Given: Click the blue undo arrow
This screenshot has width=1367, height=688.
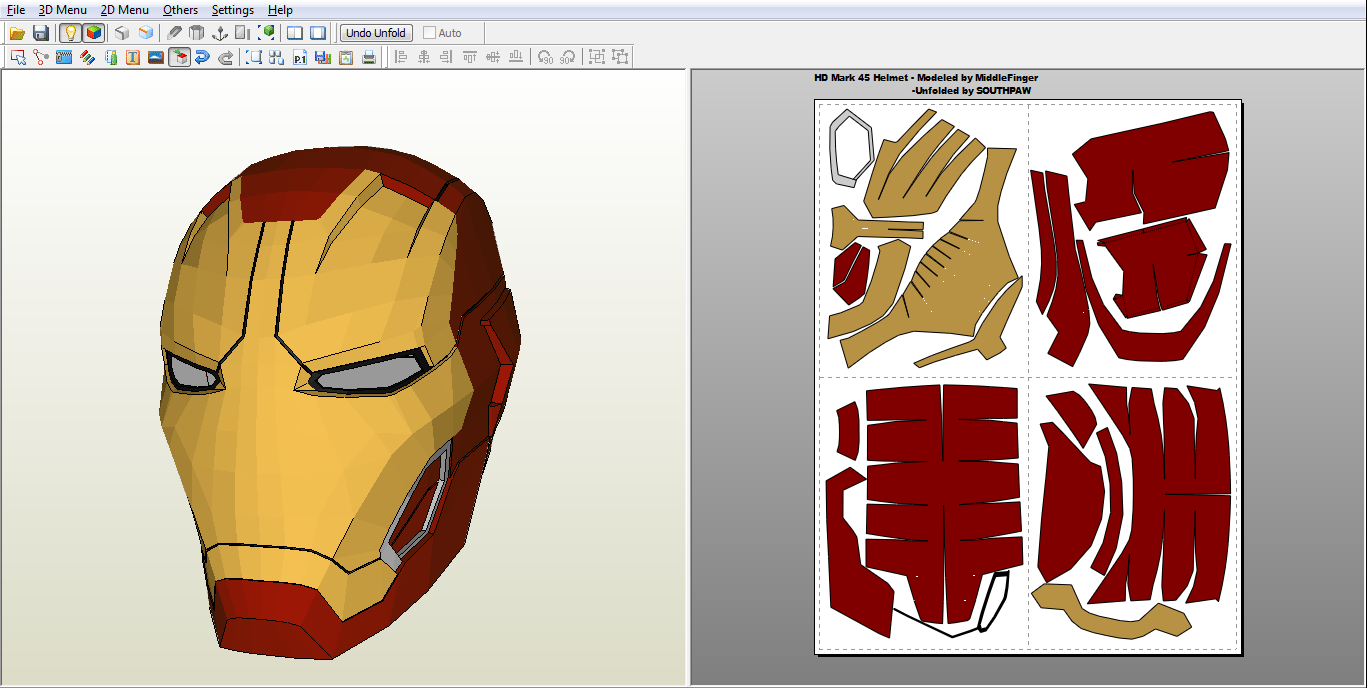Looking at the screenshot, I should tap(202, 57).
